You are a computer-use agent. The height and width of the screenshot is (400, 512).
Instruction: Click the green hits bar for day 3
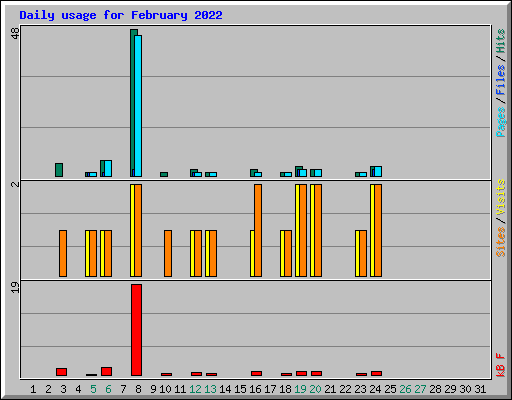coord(59,170)
